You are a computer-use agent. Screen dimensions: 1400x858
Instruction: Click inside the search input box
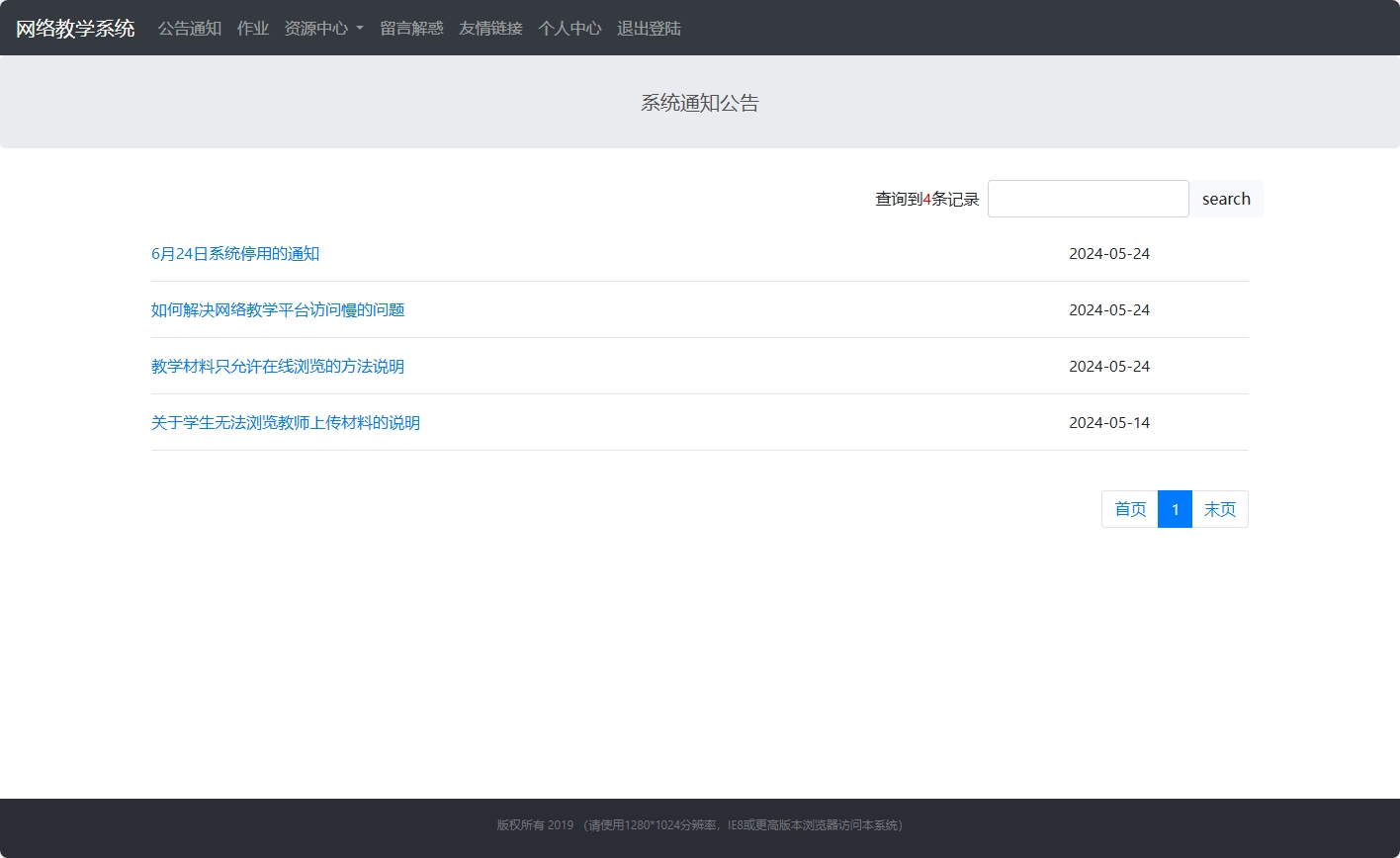tap(1088, 198)
